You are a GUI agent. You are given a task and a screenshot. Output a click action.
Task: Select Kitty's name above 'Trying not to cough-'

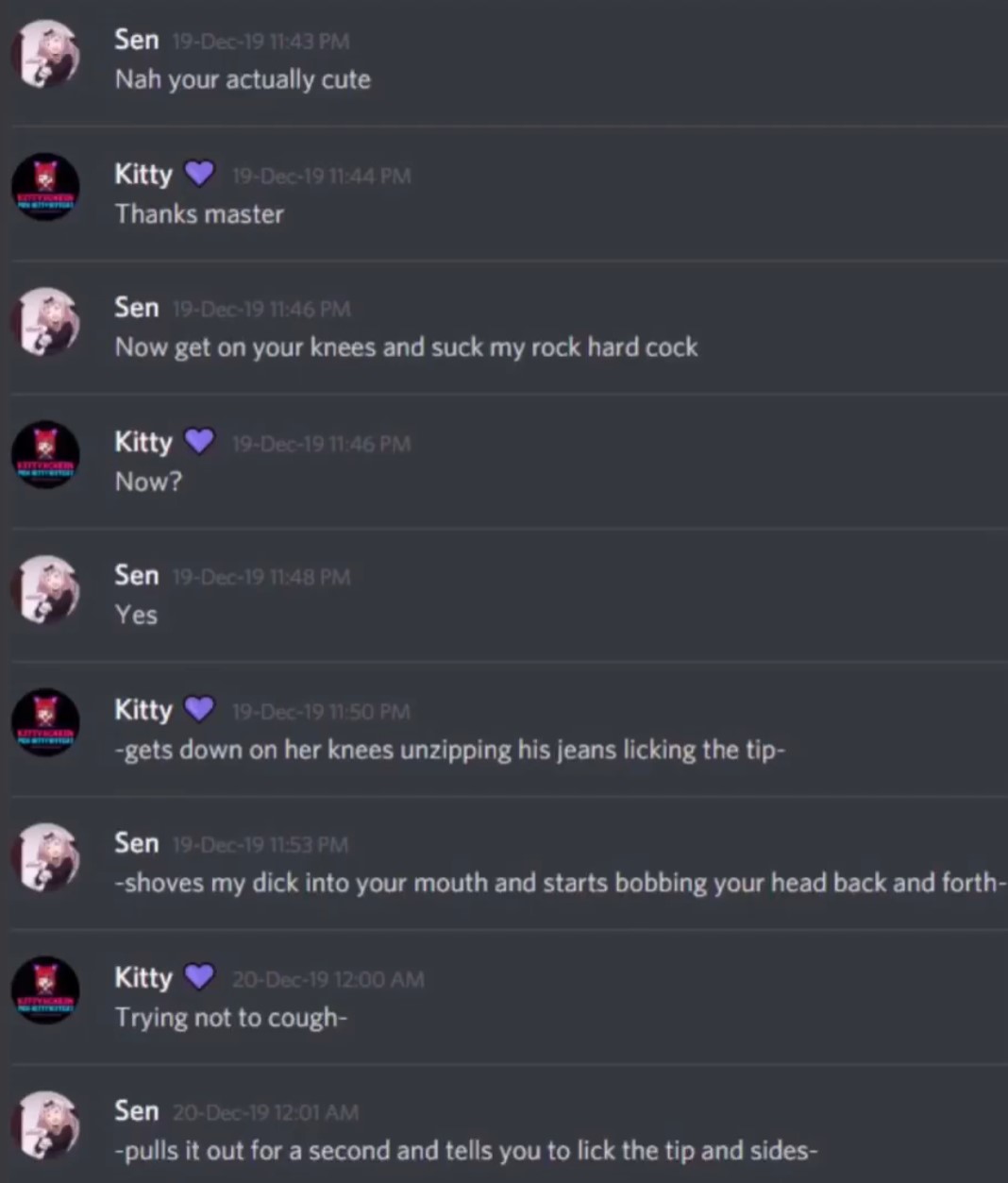(x=143, y=977)
